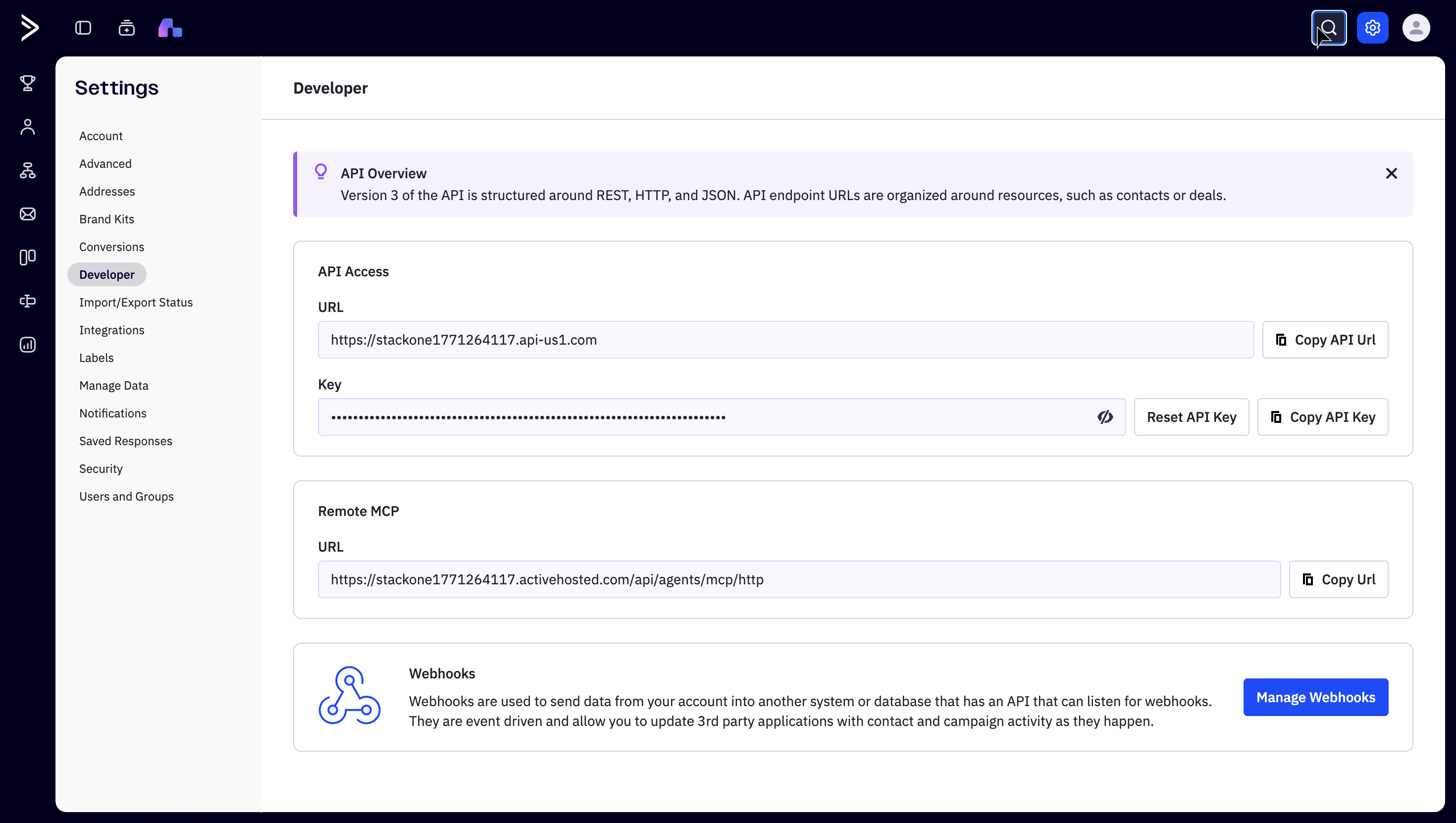Open Reports chart icon in left rail

(28, 344)
